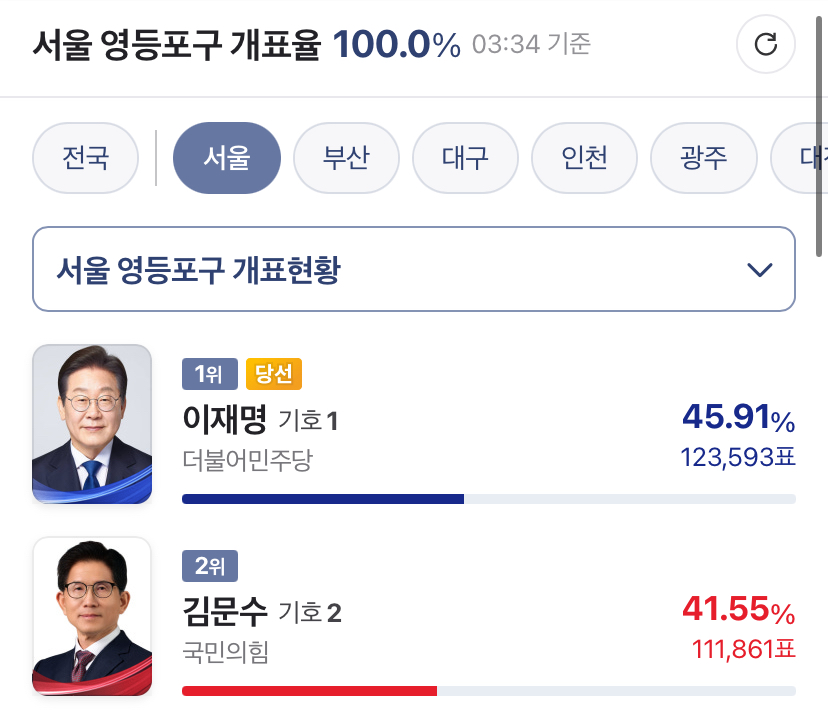Viewport: 828px width, 719px height.
Task: Expand the district dropdown chevron arrow
Action: 760,270
